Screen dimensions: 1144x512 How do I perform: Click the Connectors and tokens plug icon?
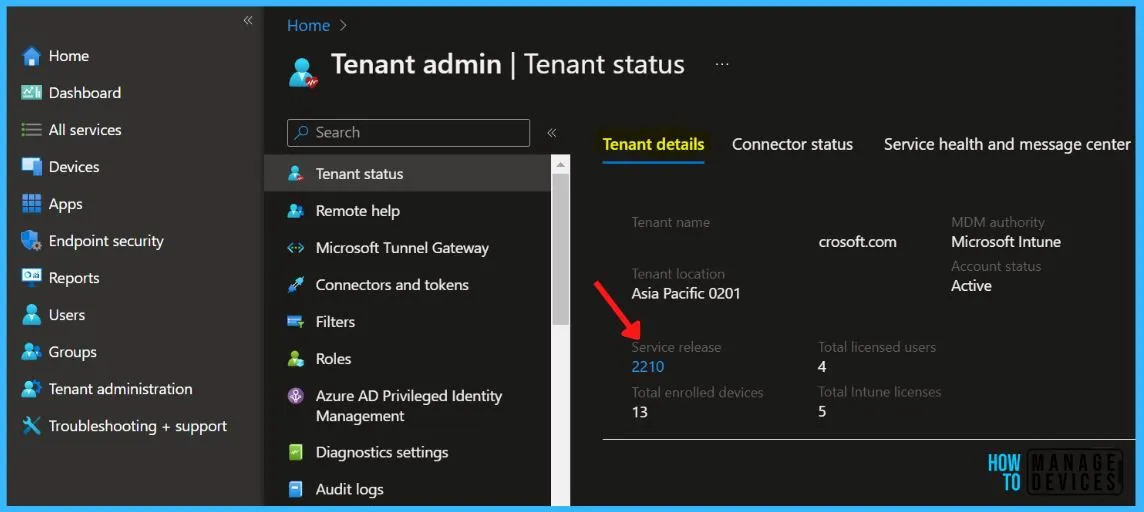pyautogui.click(x=295, y=285)
